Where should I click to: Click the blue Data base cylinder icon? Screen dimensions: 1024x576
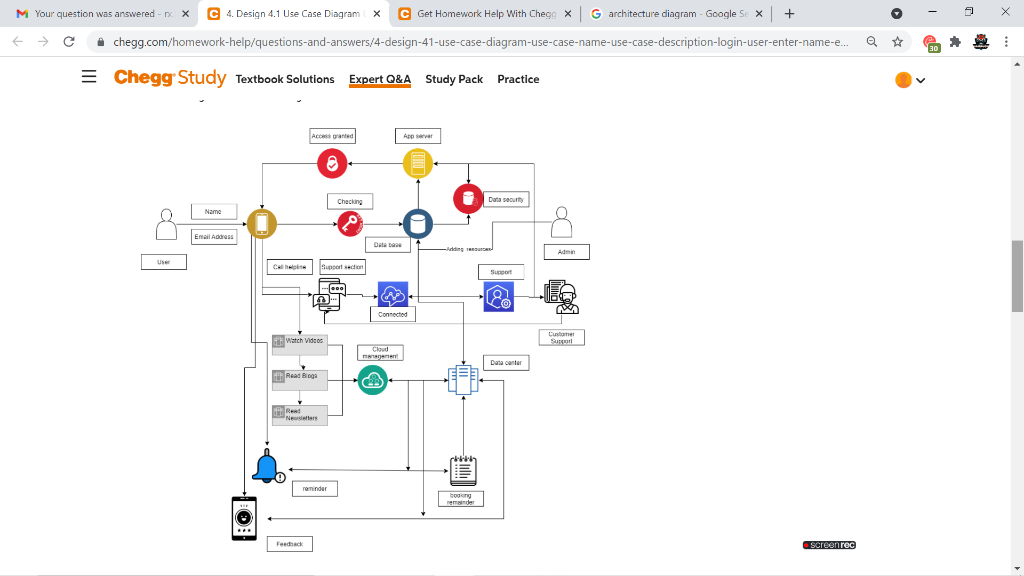[417, 223]
